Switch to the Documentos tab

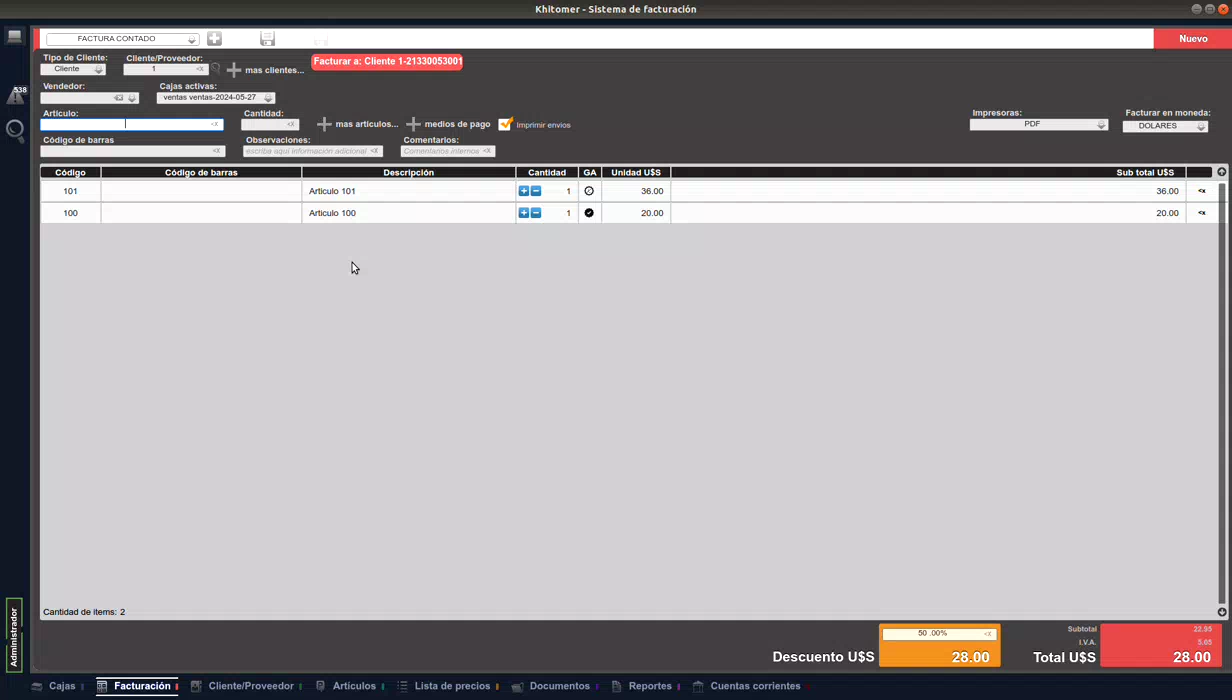(554, 686)
